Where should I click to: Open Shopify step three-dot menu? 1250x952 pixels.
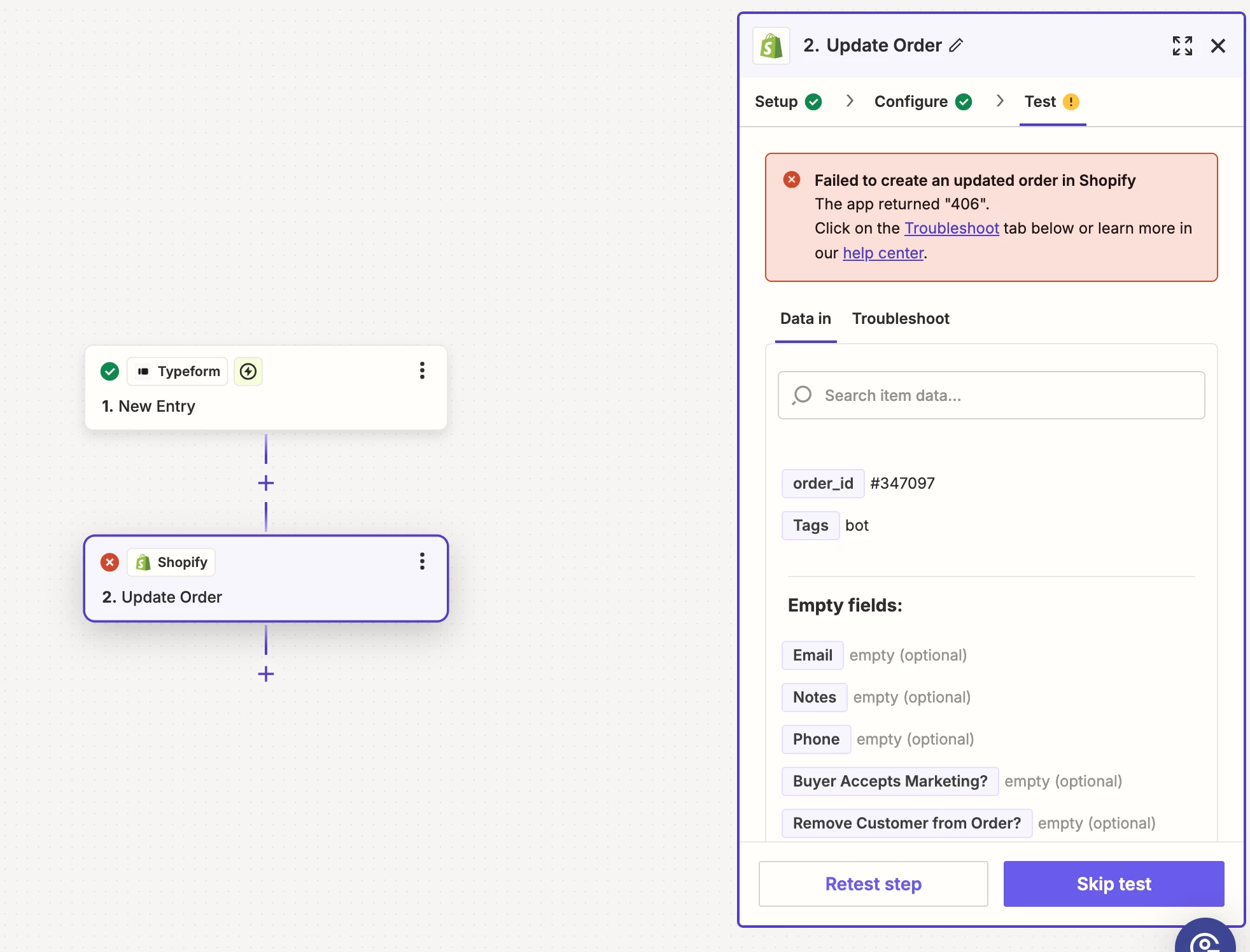point(422,561)
